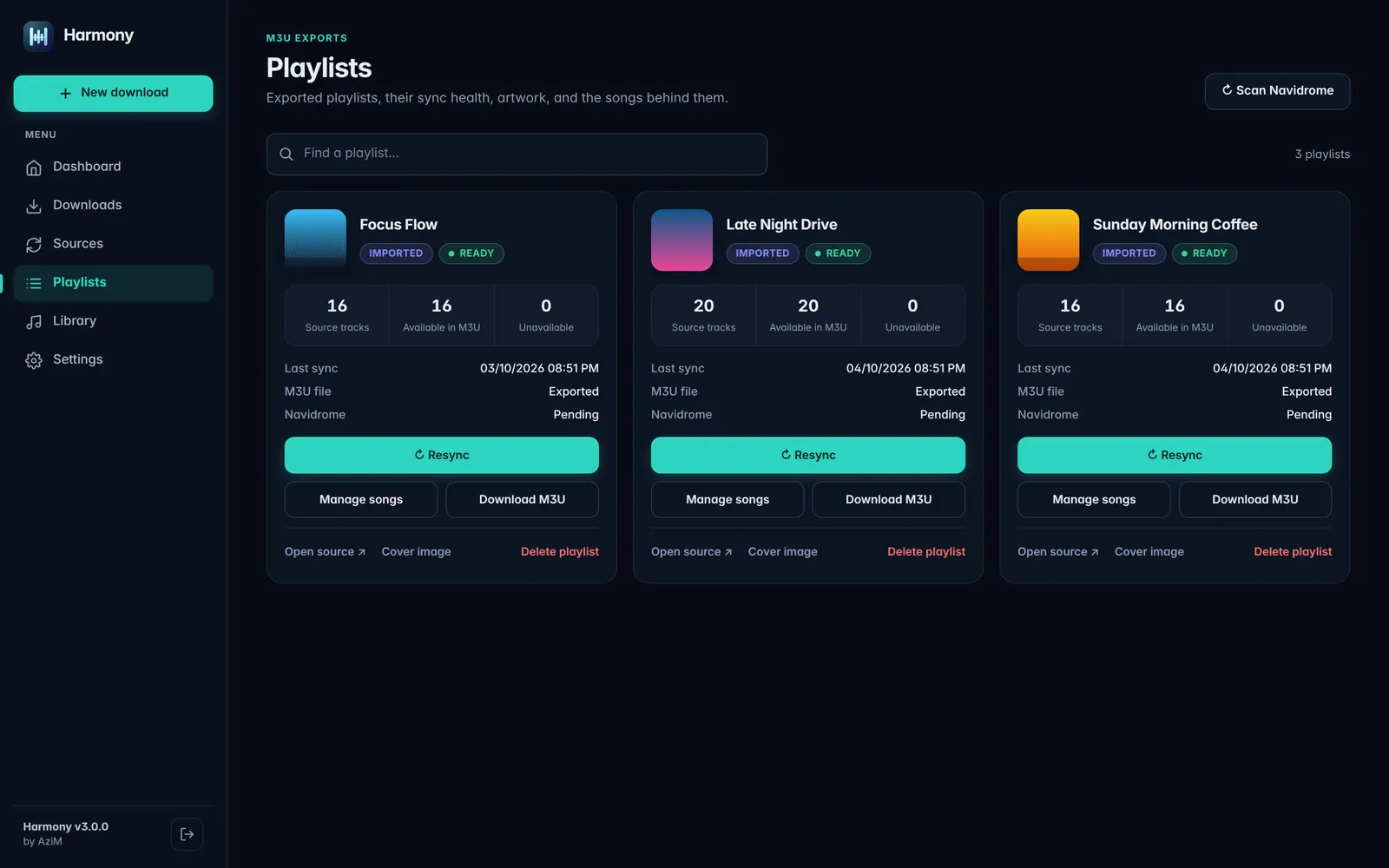Click Scan Navidrome button
Viewport: 1389px width, 868px height.
tap(1277, 91)
